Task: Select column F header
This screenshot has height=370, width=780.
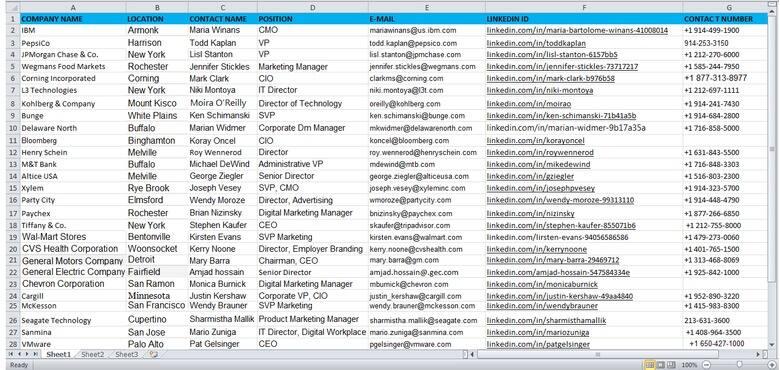Action: pyautogui.click(x=584, y=7)
